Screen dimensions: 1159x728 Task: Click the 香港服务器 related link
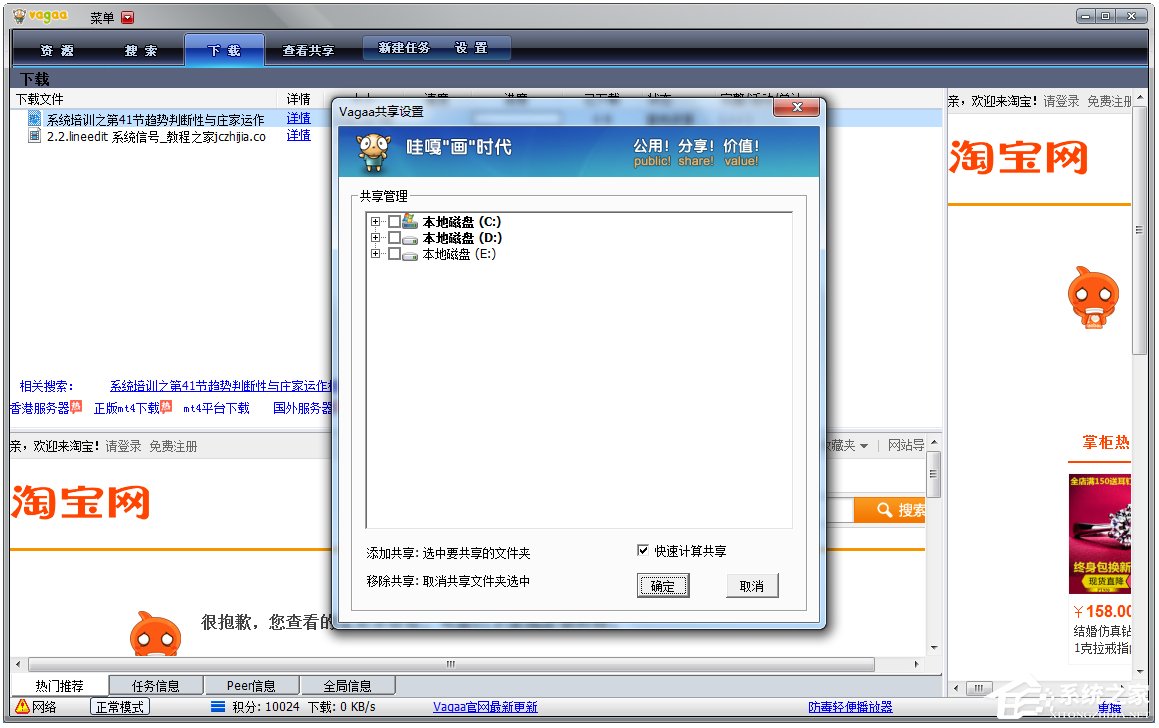click(40, 407)
